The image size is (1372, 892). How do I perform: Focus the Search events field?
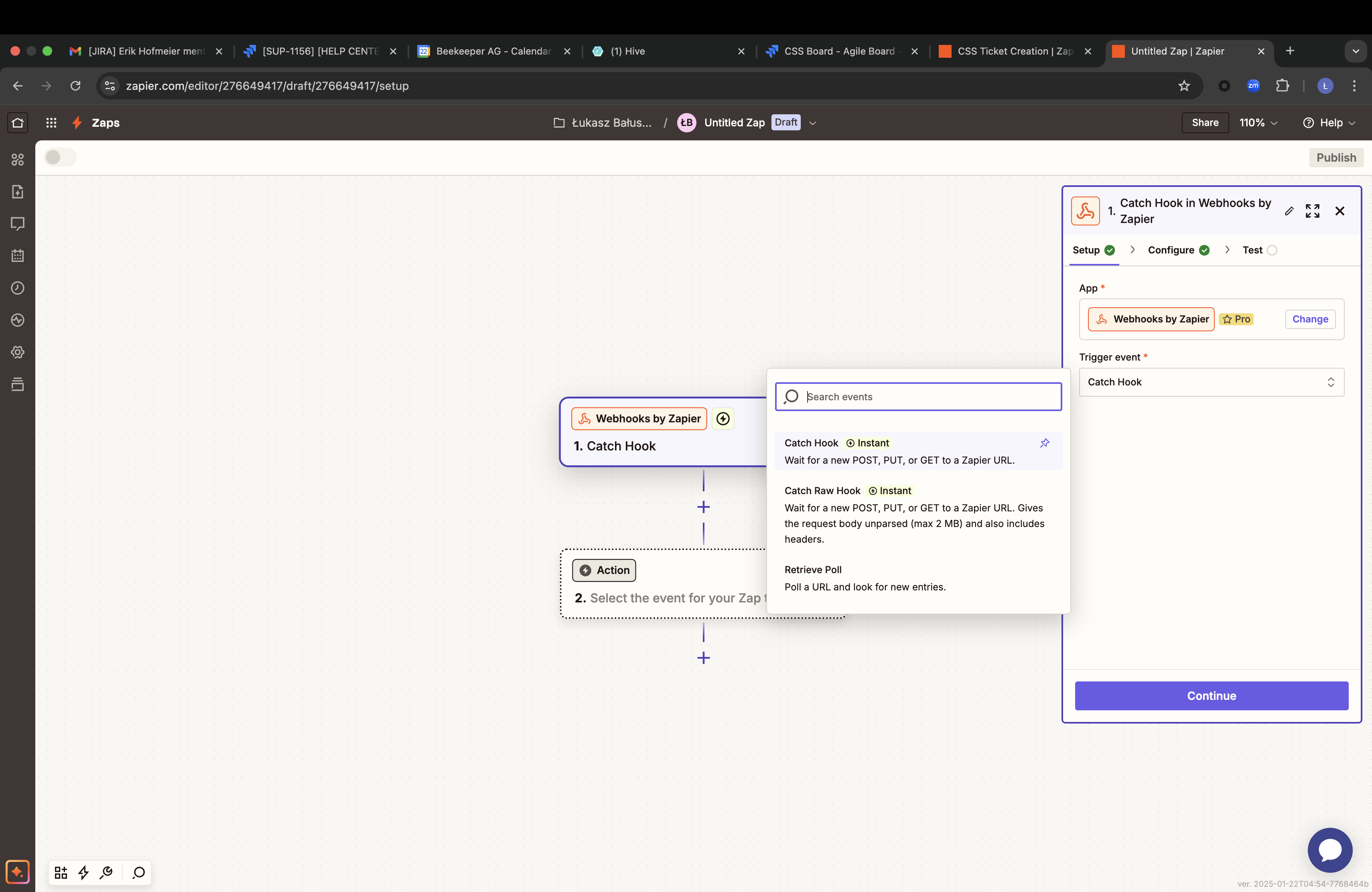918,396
